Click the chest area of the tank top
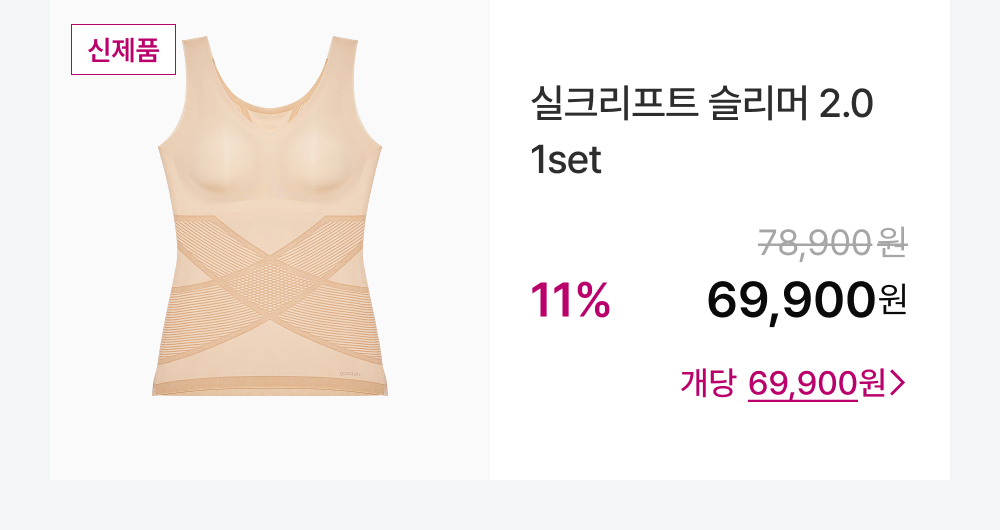 click(x=270, y=165)
